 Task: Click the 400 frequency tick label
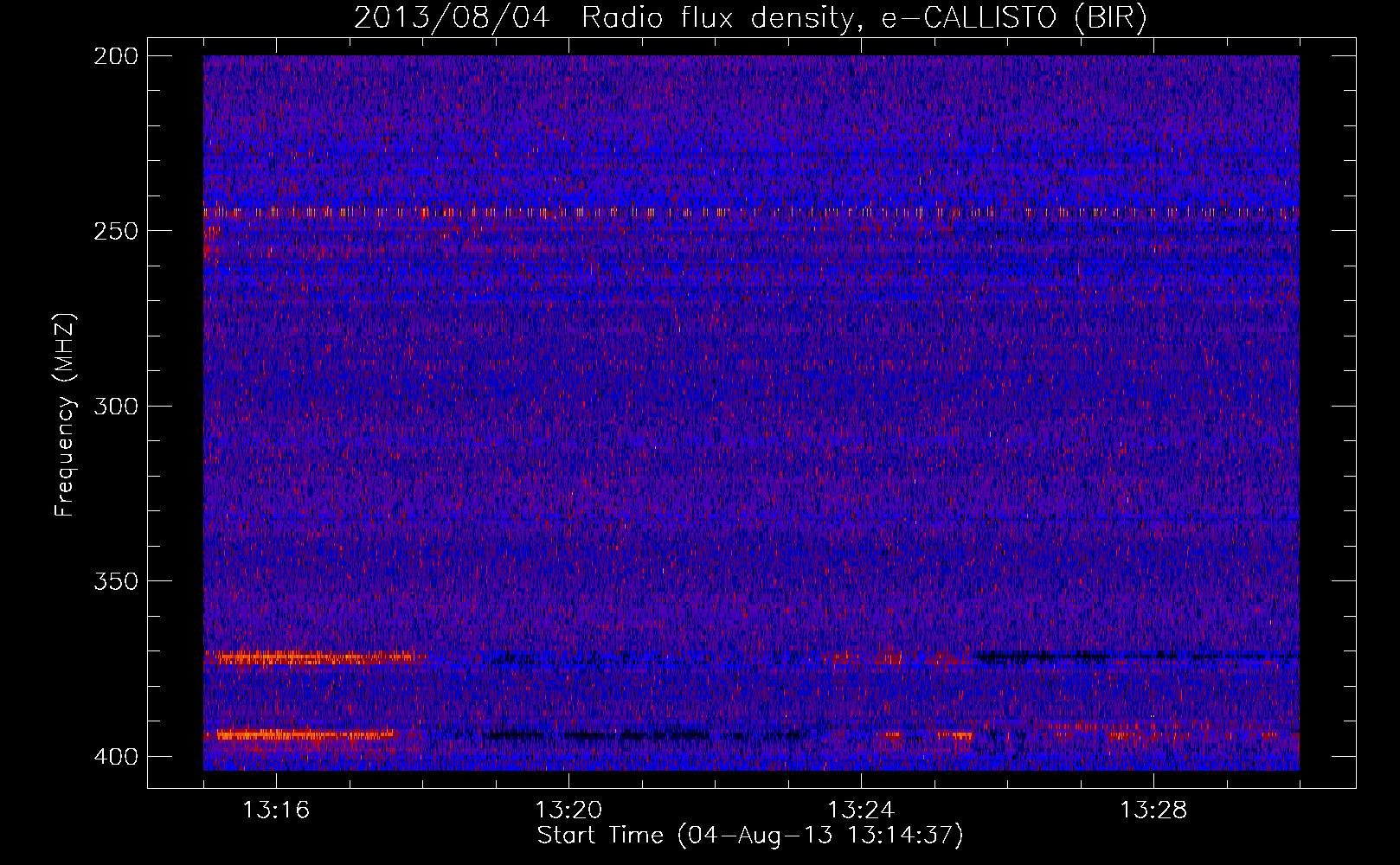point(115,757)
